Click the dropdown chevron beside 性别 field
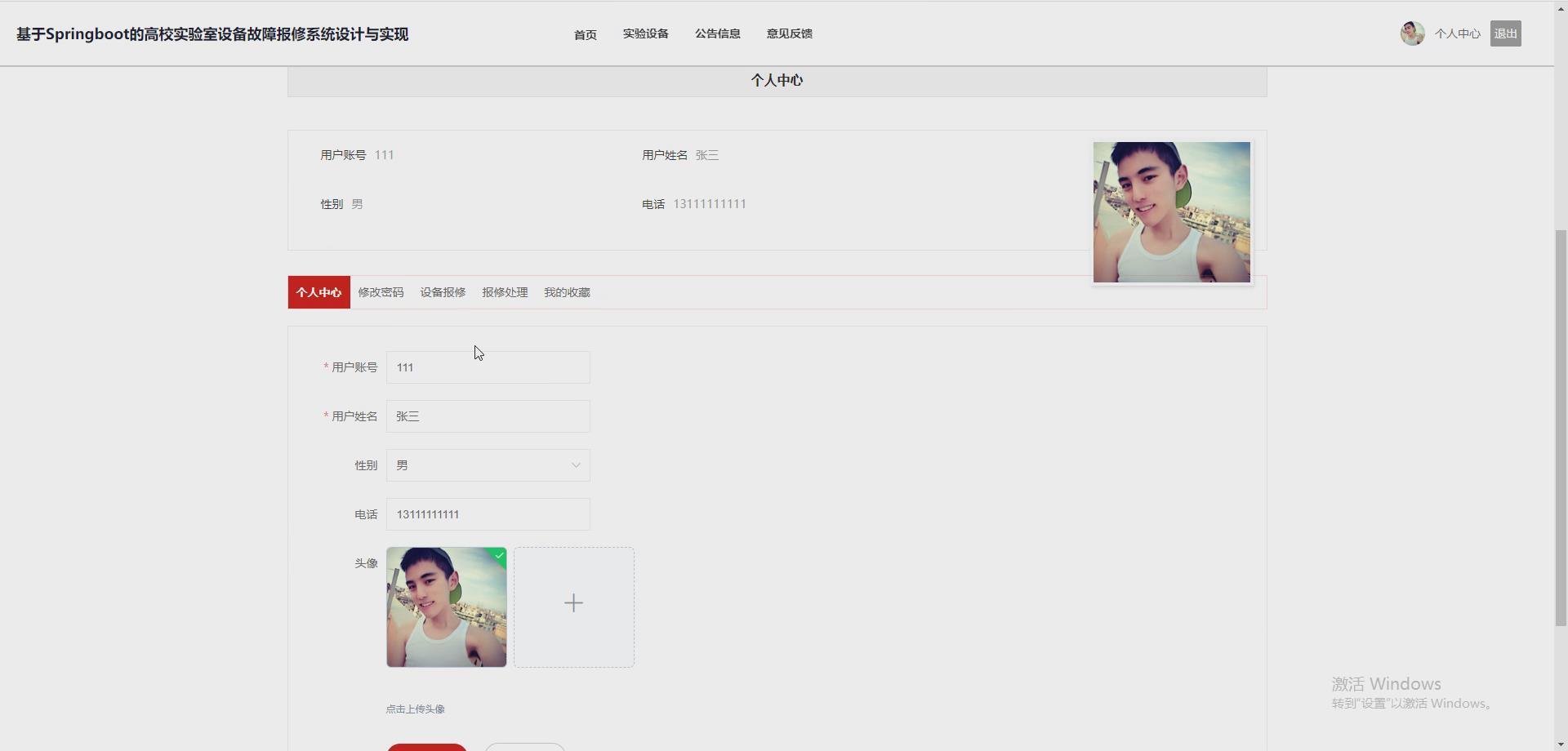Screen dimensions: 1568x751 coord(577,465)
